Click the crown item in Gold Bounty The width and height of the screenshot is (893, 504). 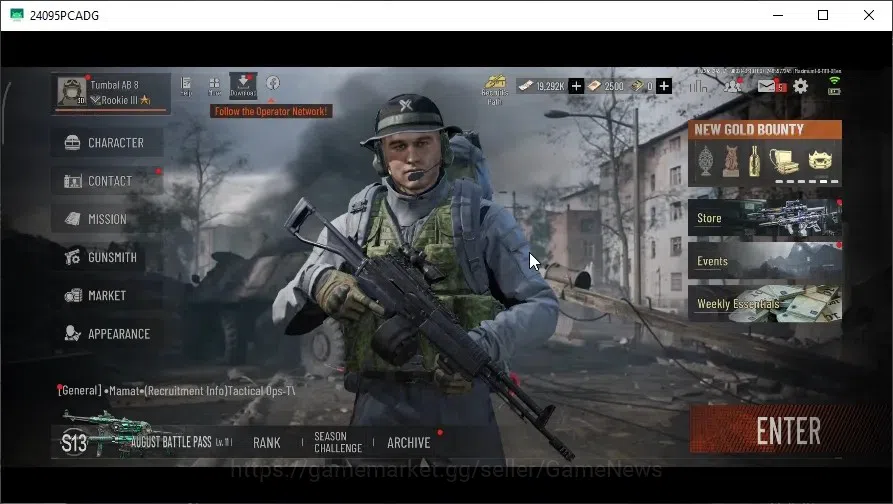[820, 161]
